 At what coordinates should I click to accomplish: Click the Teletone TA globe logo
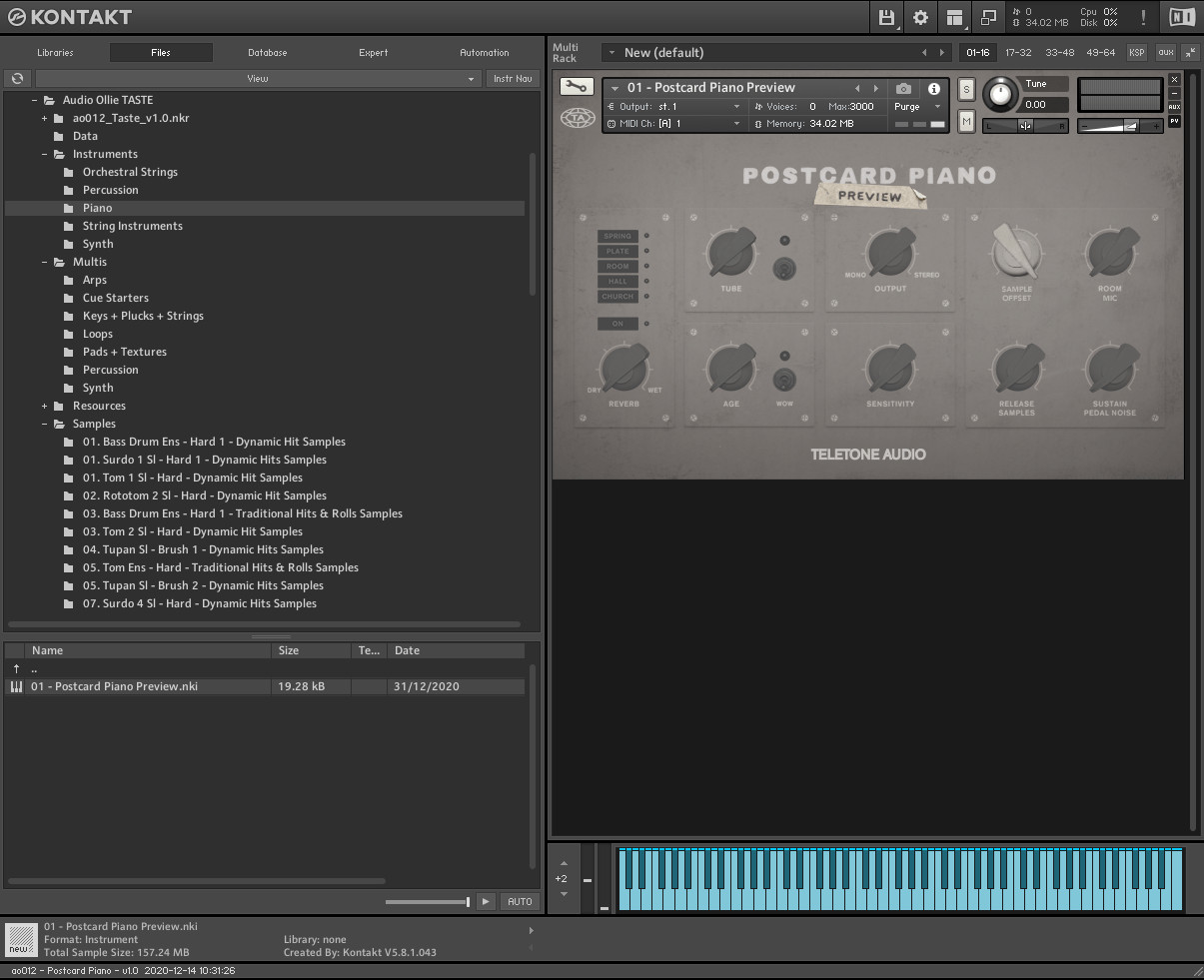(x=577, y=118)
